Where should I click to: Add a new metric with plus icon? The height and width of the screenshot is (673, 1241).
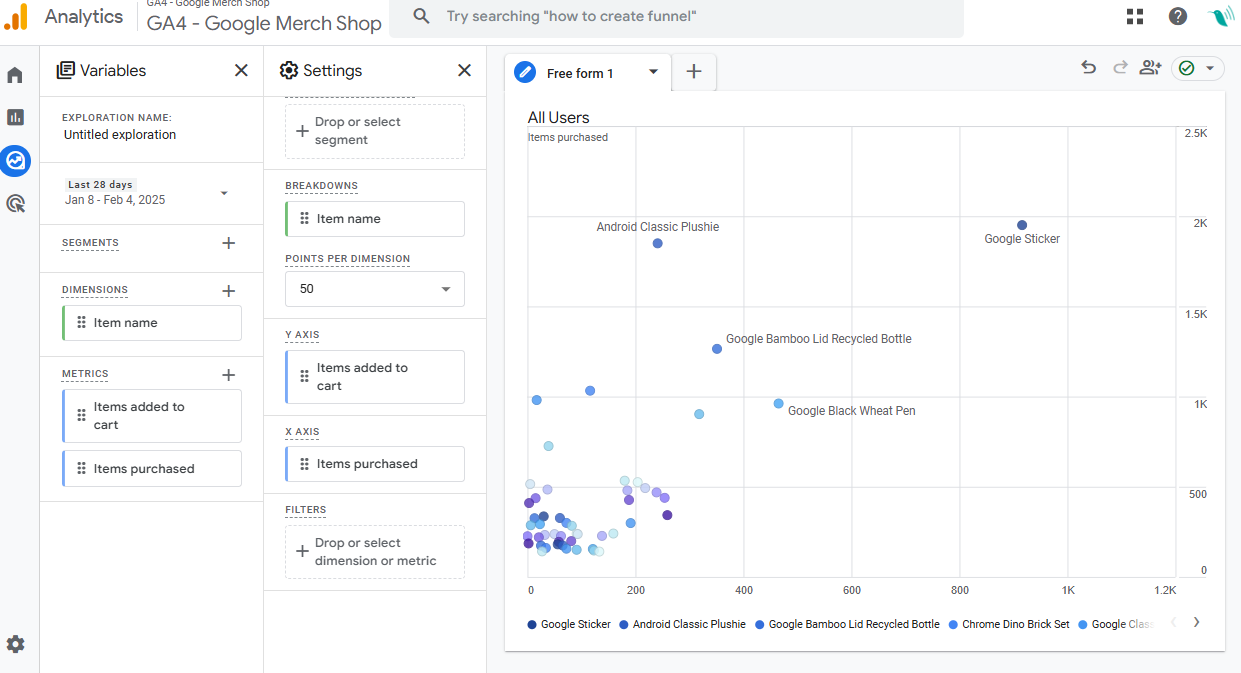tap(228, 375)
